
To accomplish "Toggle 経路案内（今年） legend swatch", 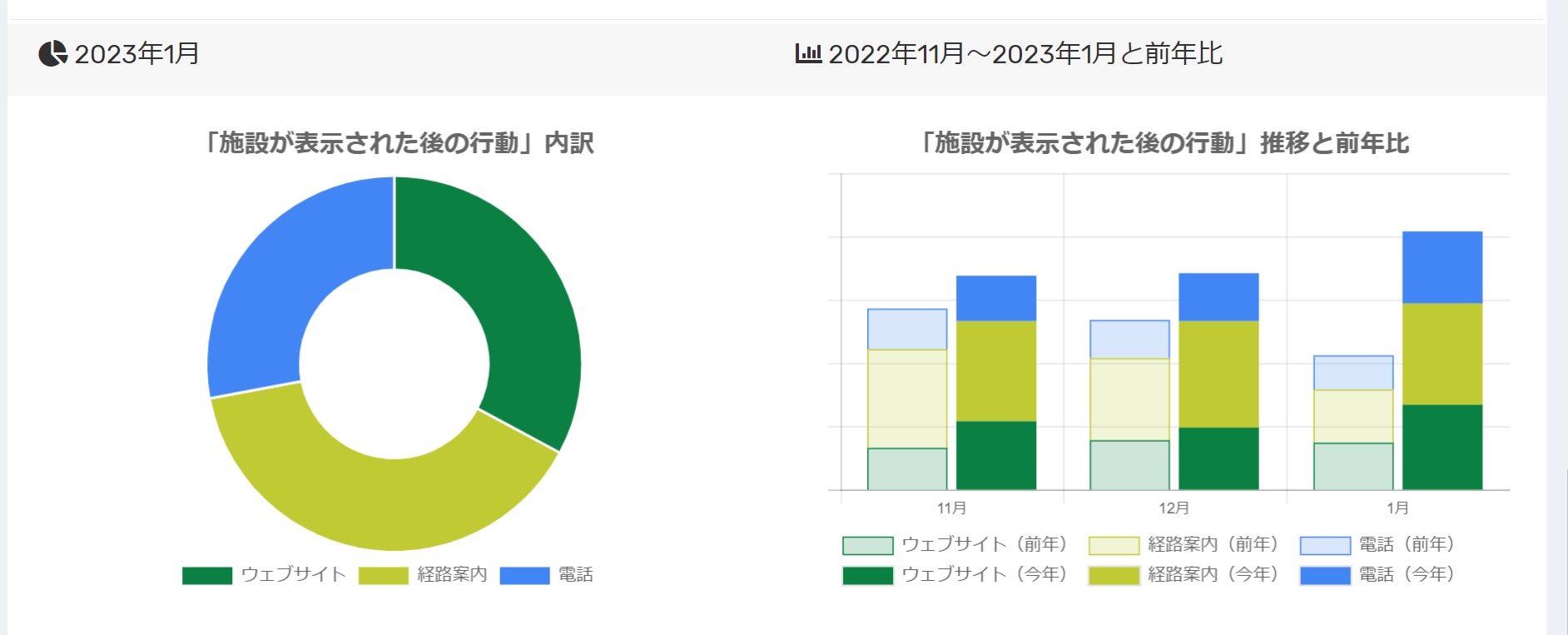I will tap(1114, 575).
